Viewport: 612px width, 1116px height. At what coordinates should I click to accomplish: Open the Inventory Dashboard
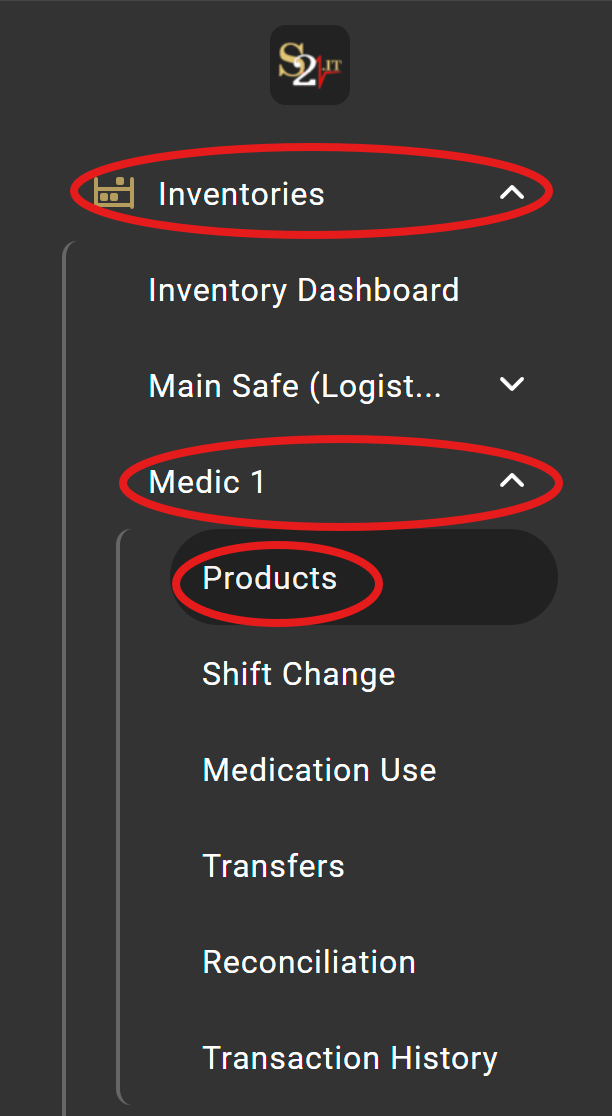(303, 290)
